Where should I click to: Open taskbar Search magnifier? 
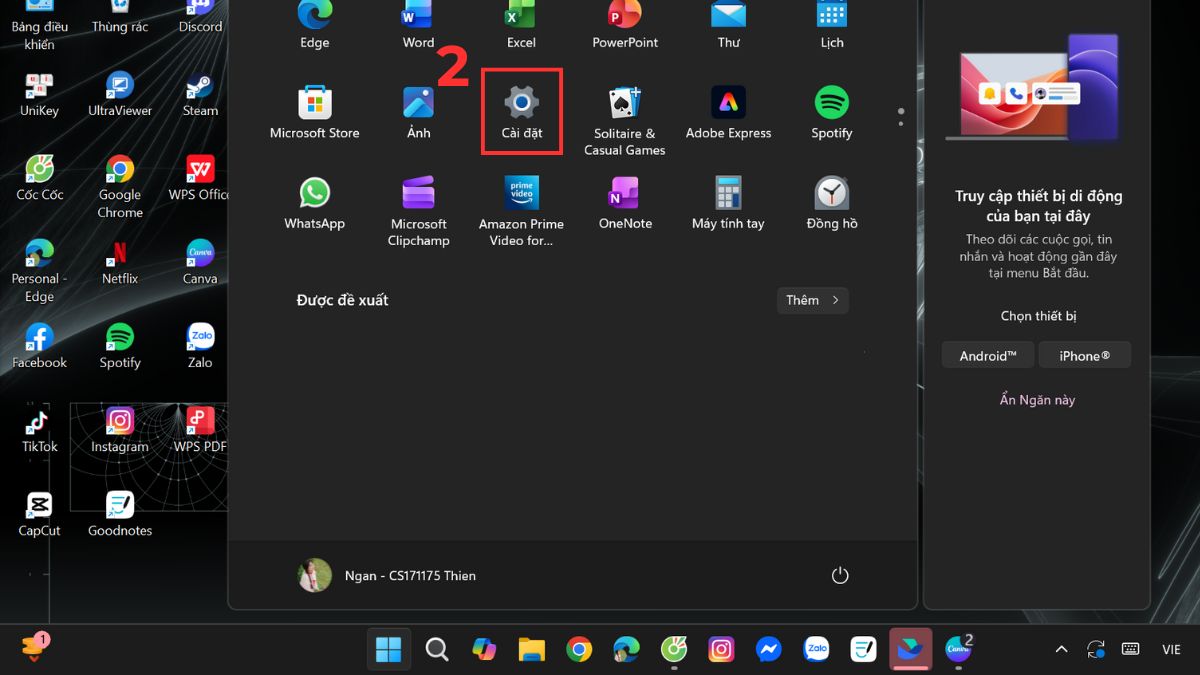(x=436, y=649)
